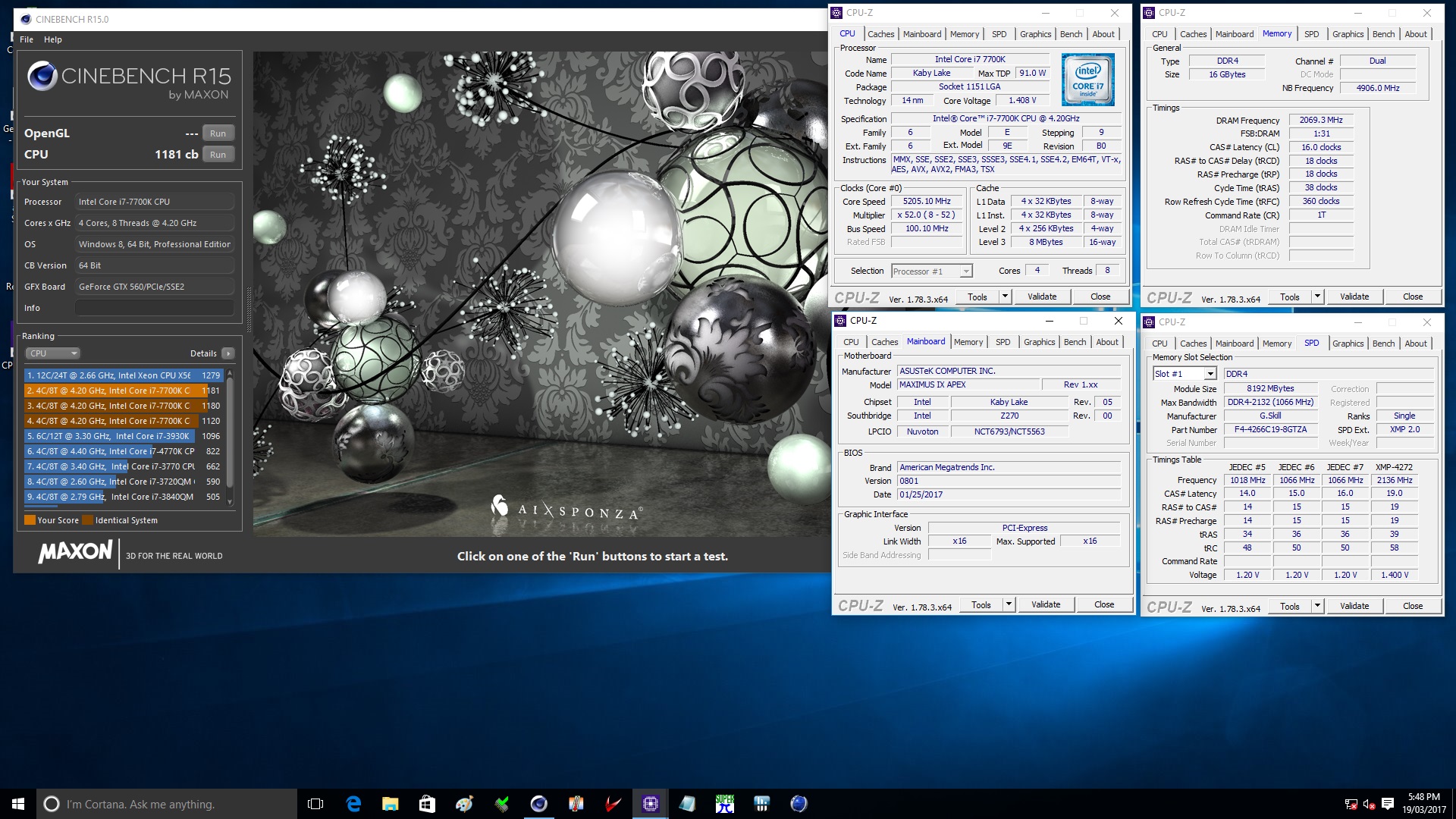Click CPU-Z title icon in SPD window
Image resolution: width=1456 pixels, height=819 pixels.
click(1149, 322)
